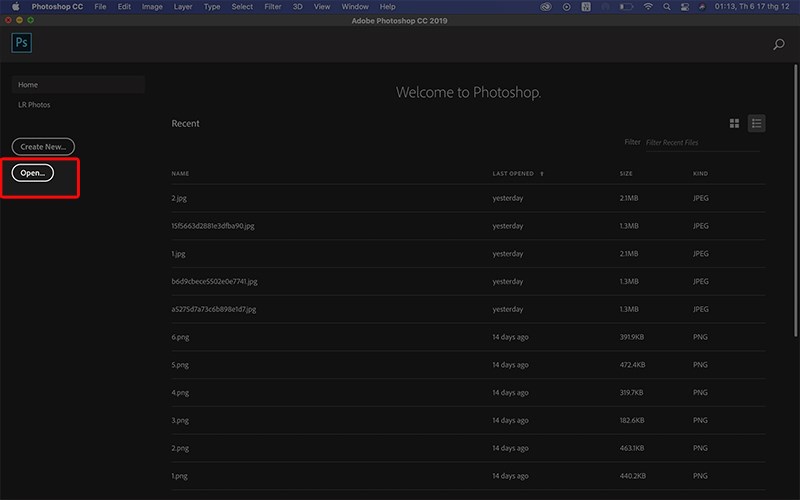Switch Recent files to grid view
The image size is (800, 500).
(x=734, y=123)
